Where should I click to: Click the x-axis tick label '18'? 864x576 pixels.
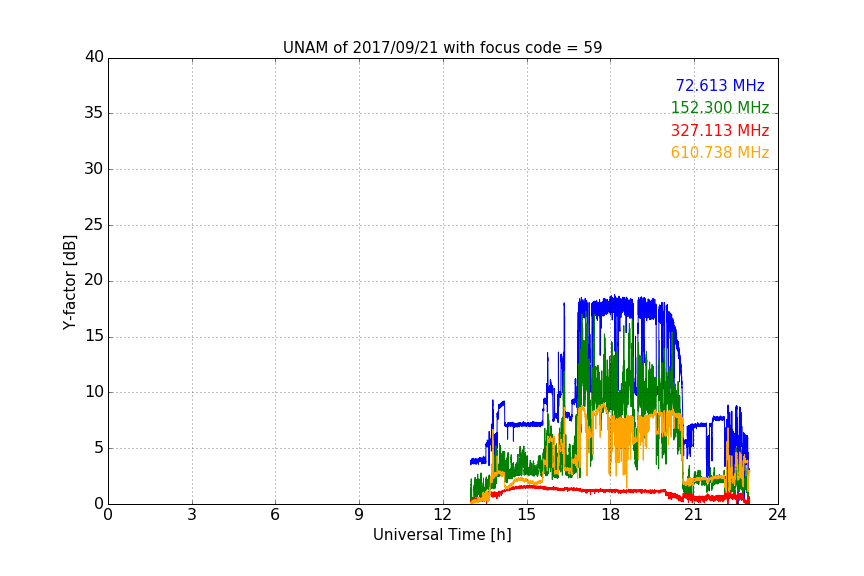click(611, 515)
